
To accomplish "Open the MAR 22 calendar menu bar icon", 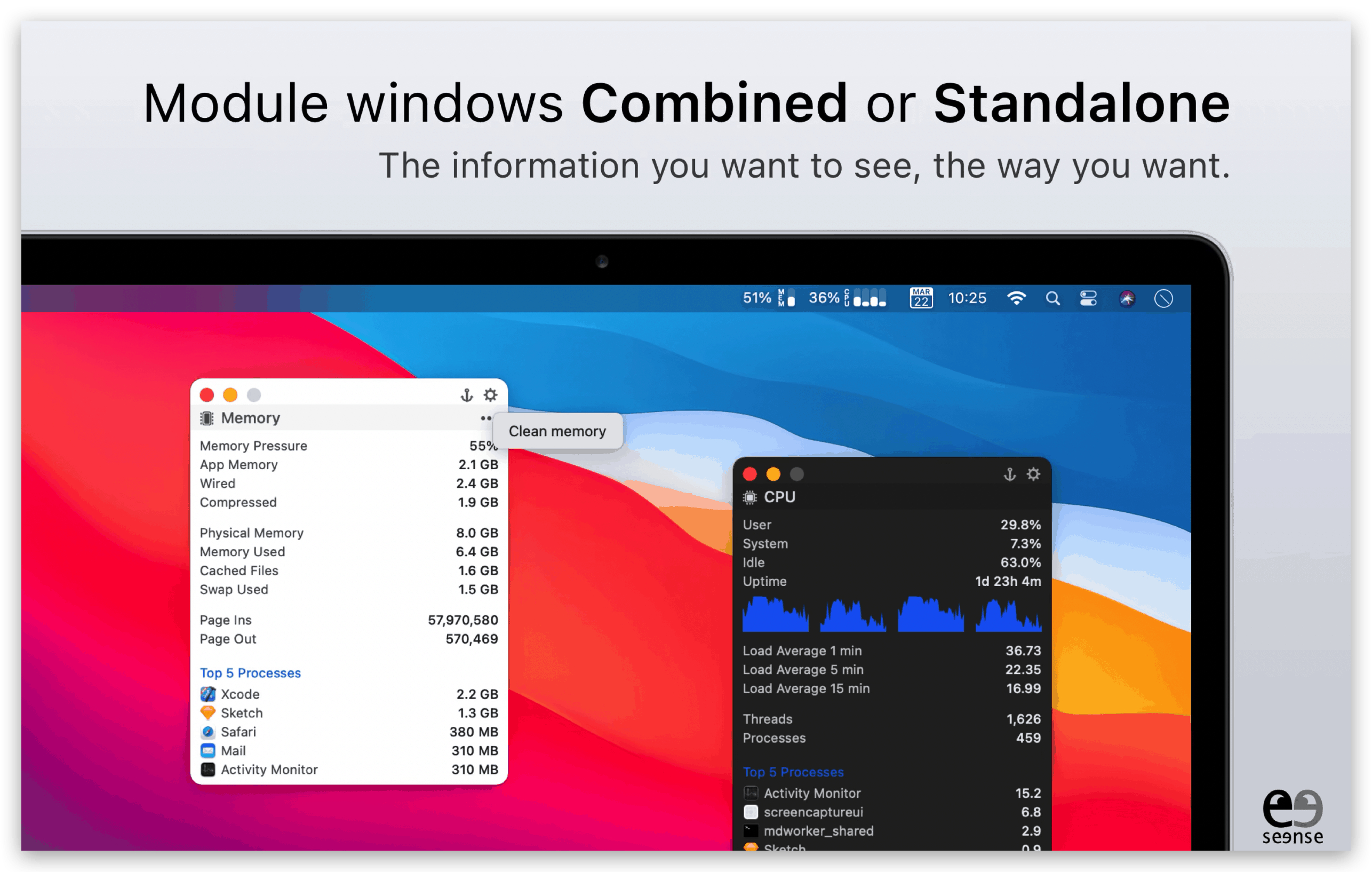I will click(921, 298).
